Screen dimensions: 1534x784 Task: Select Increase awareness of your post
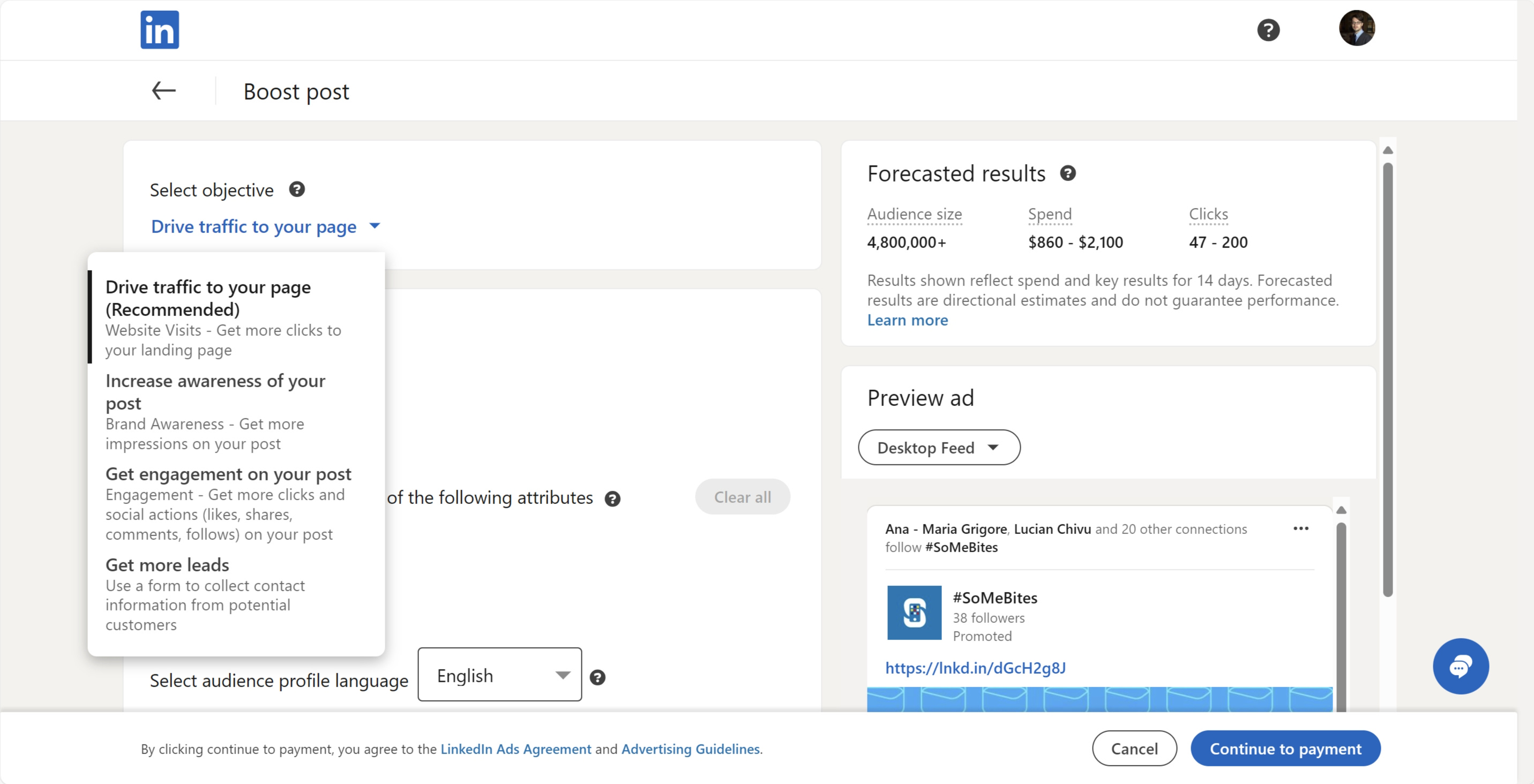coord(236,411)
